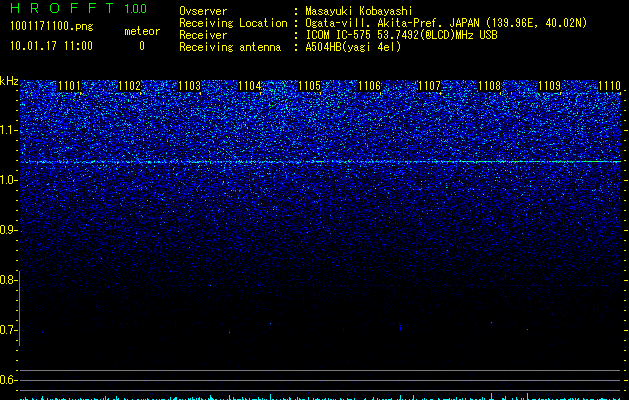Click the 1108 time marker
Screen dimensions: 629x400
[489, 86]
